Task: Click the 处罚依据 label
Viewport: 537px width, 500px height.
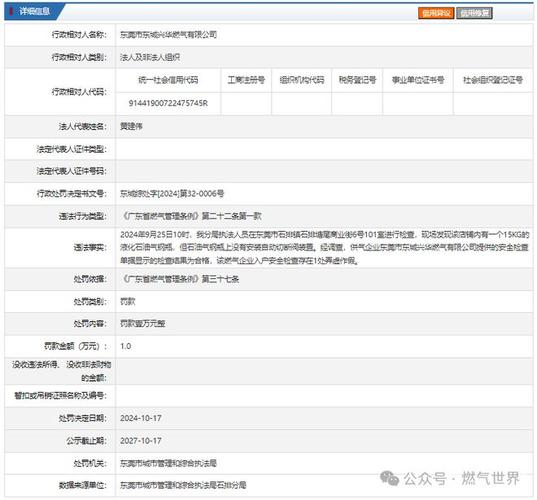Action: pos(90,279)
